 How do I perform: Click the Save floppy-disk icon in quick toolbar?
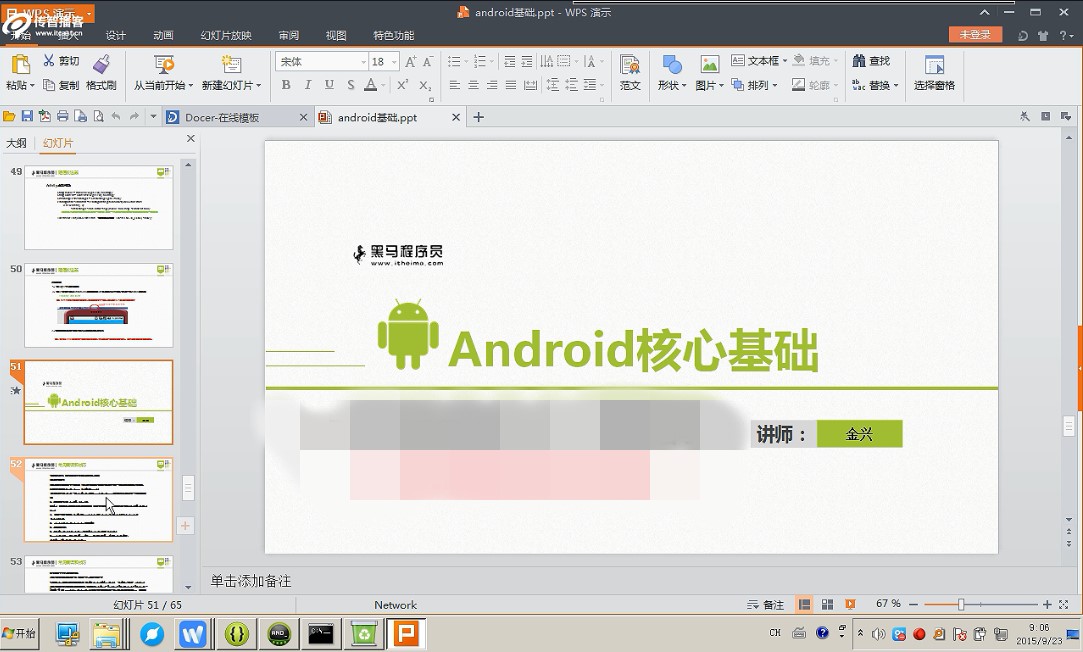pos(27,117)
